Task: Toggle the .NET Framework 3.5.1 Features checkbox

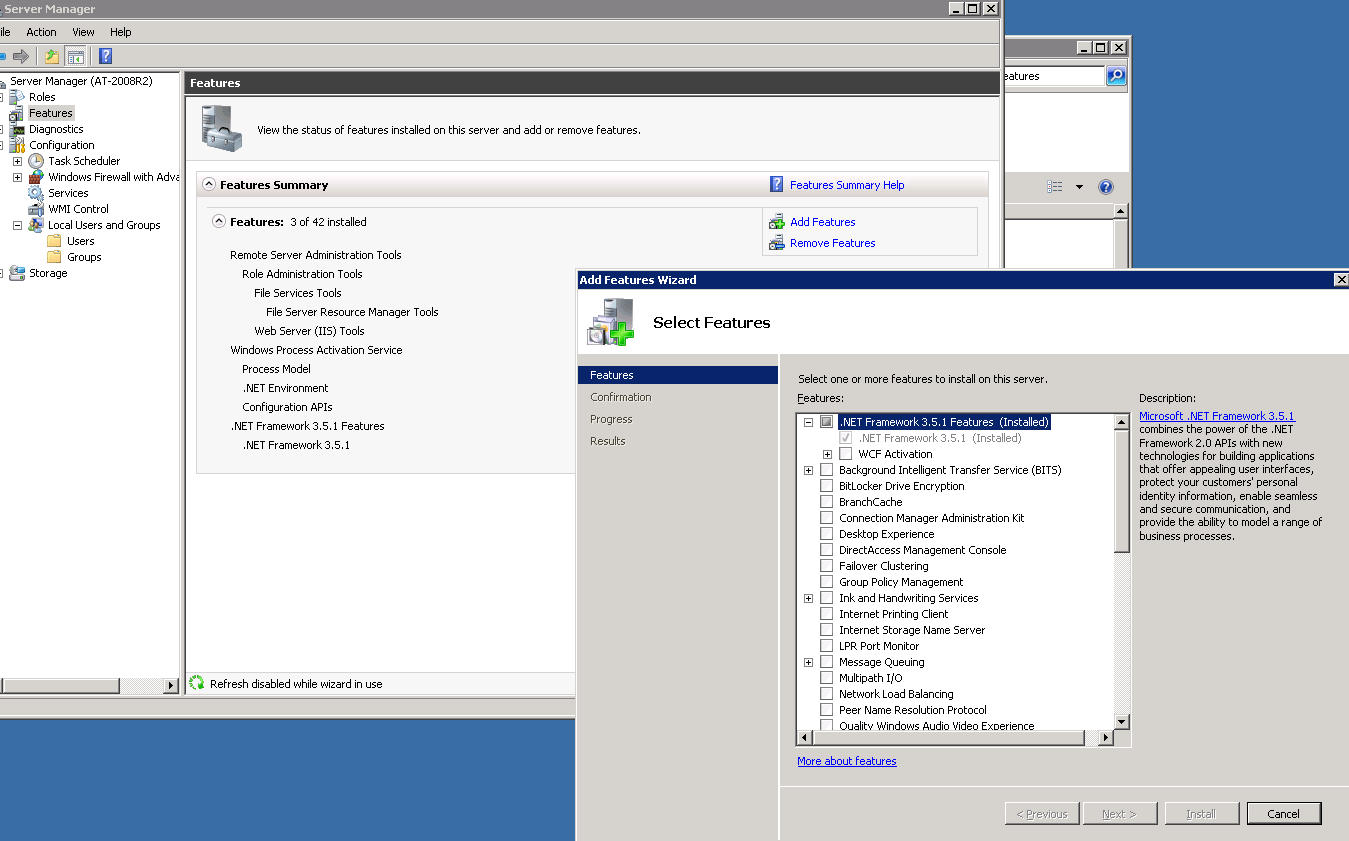Action: pos(826,422)
